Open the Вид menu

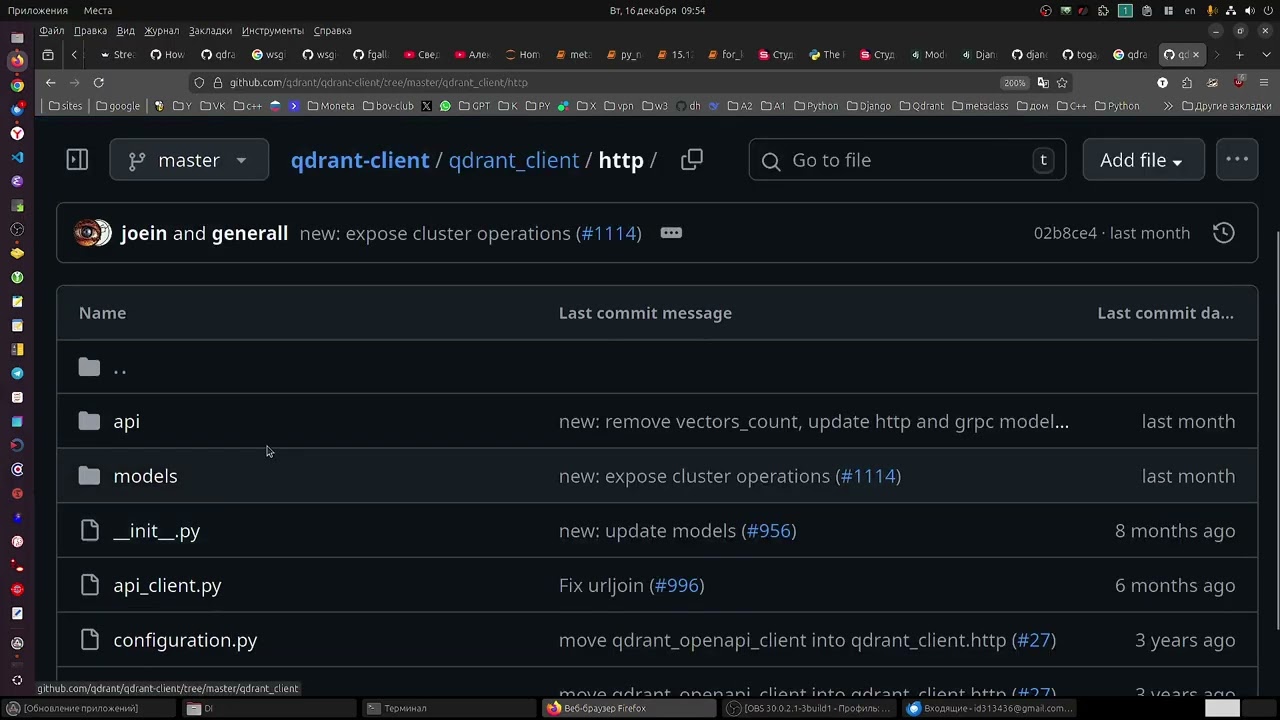pyautogui.click(x=126, y=31)
